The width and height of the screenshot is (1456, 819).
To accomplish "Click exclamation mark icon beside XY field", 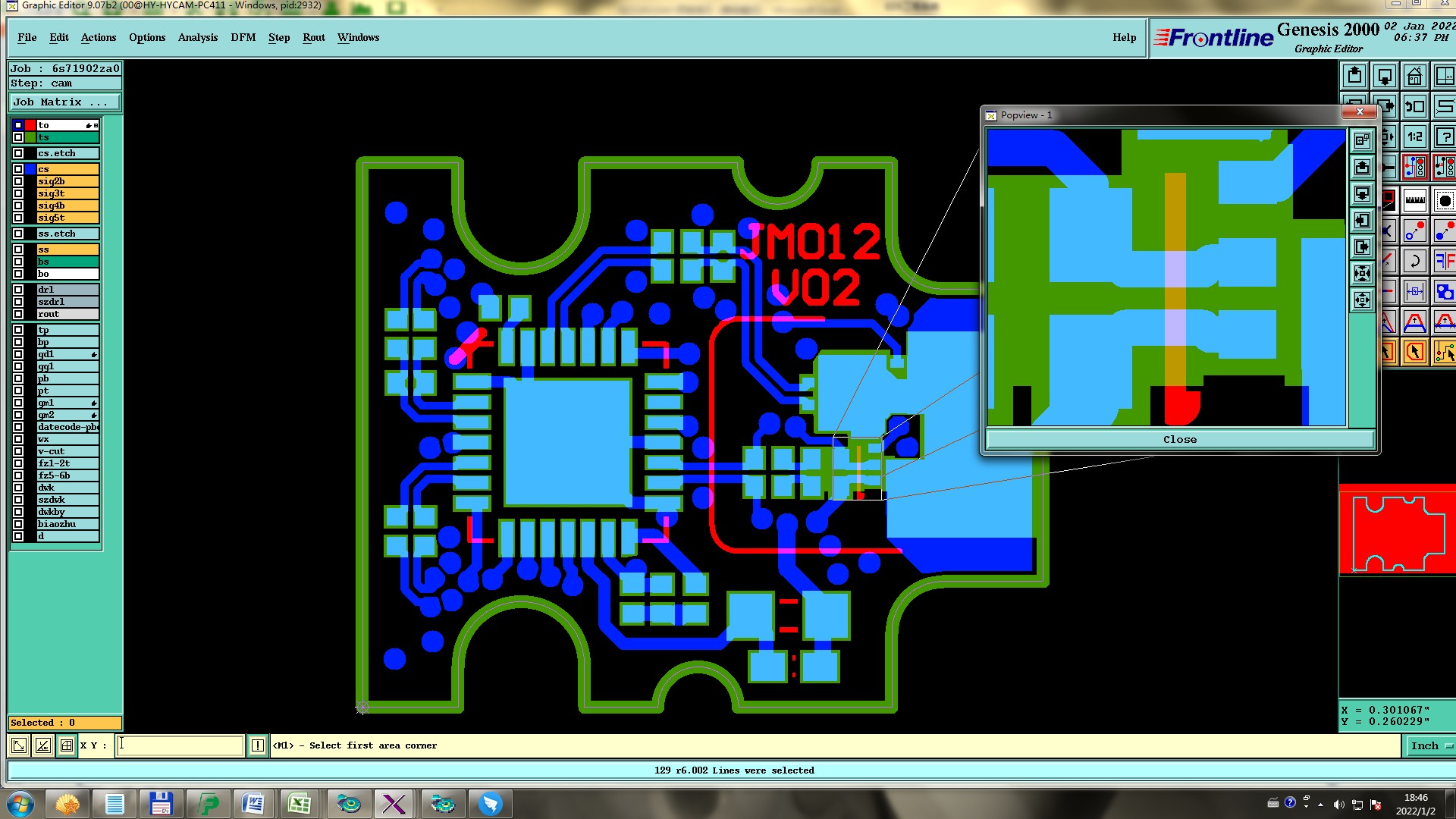I will (x=258, y=745).
